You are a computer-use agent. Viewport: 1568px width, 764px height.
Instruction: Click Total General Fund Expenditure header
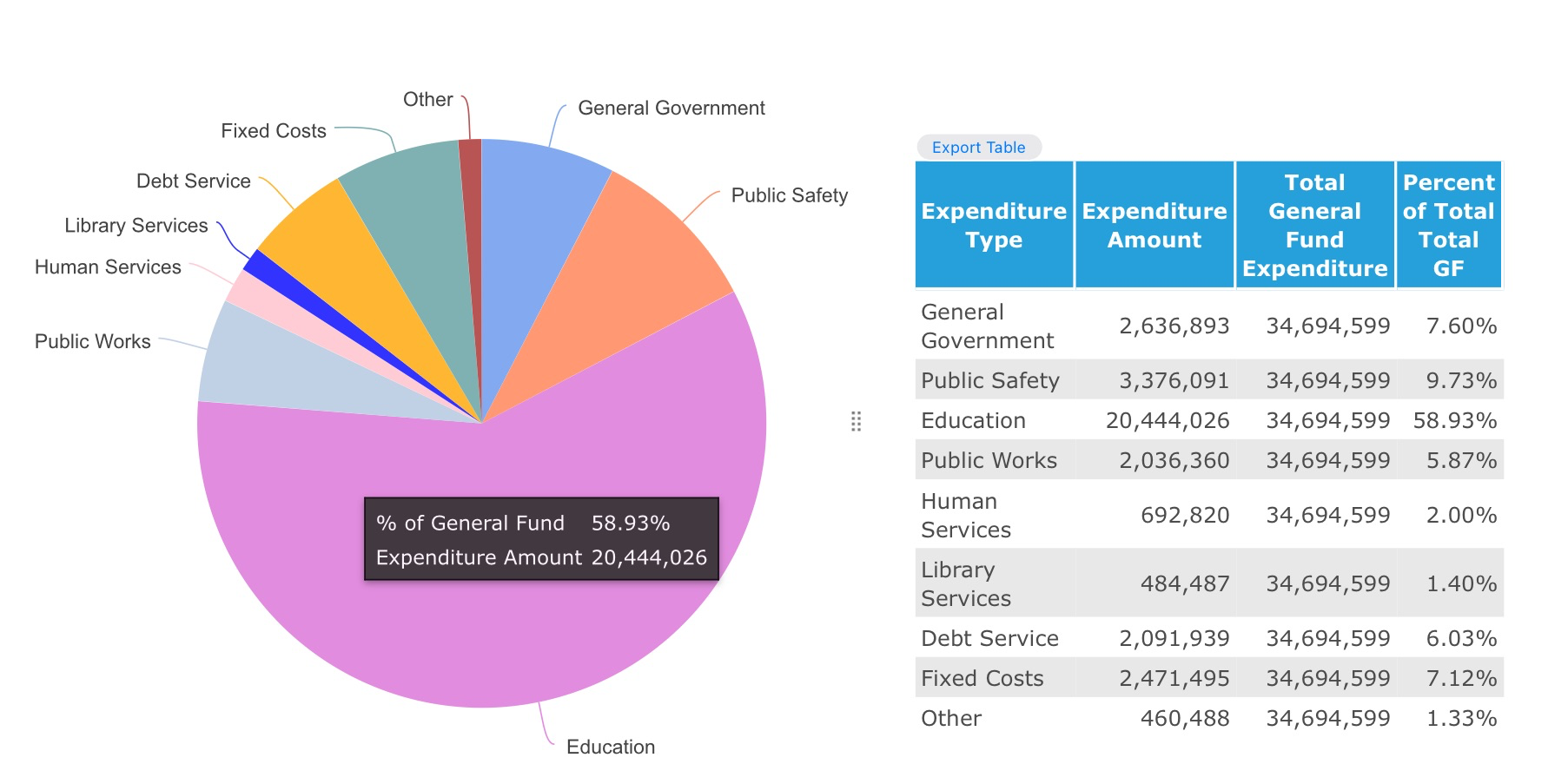[1314, 225]
